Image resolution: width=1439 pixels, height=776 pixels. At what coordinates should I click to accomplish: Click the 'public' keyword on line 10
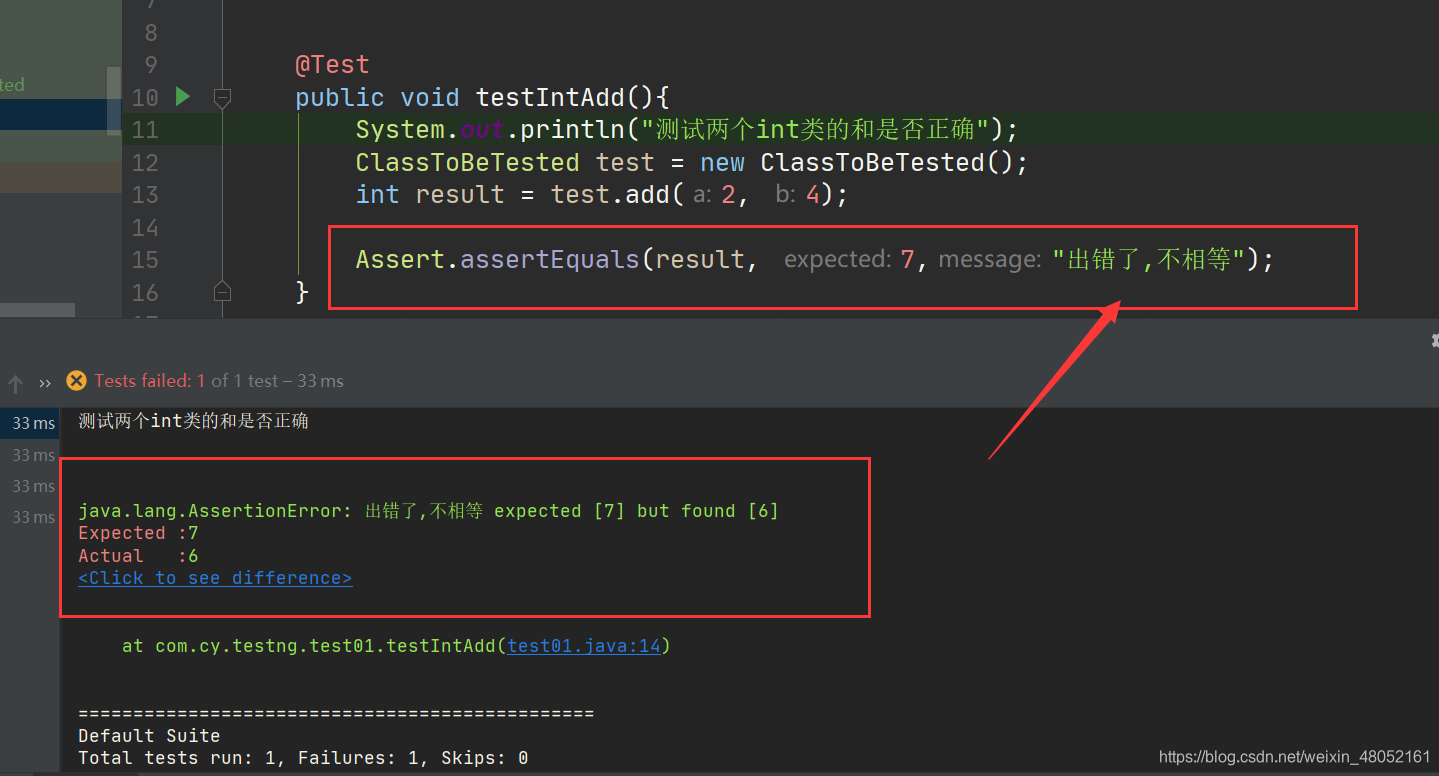(340, 97)
